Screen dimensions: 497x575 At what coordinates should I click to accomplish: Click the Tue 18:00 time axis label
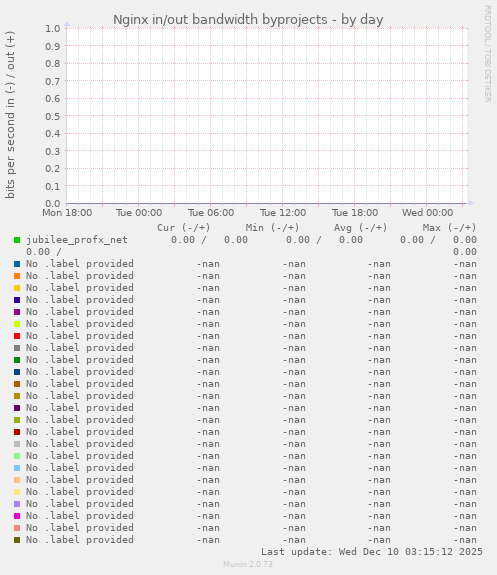click(355, 213)
